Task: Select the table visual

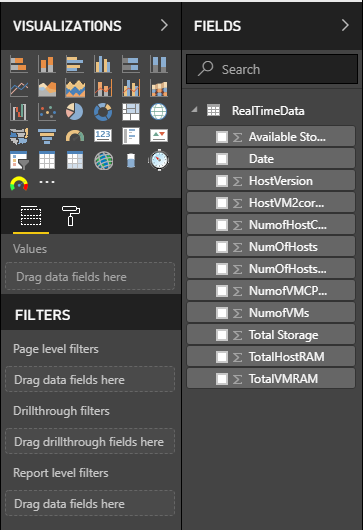Action: [47, 160]
